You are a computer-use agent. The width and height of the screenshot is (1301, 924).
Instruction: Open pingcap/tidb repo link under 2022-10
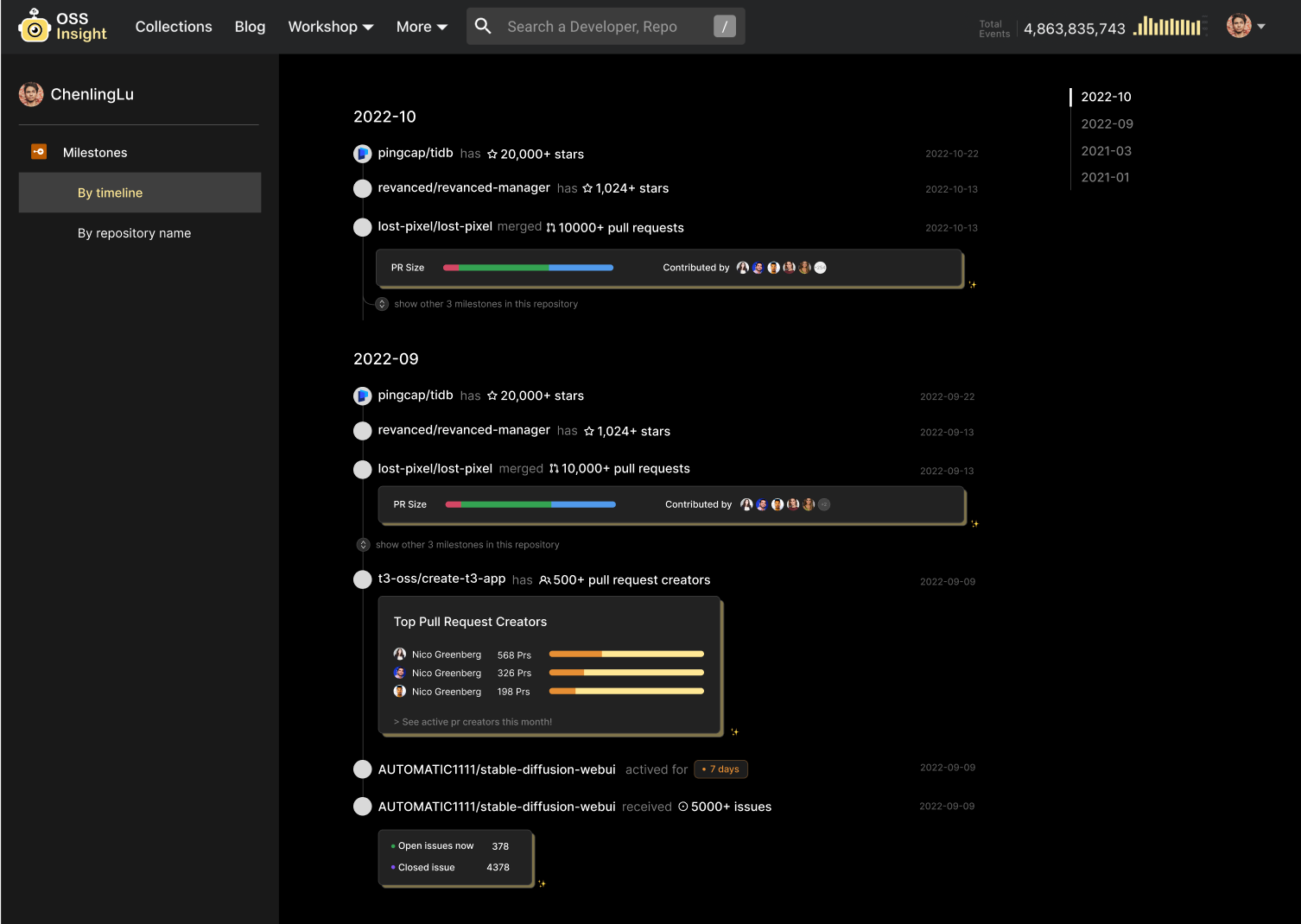tap(416, 153)
